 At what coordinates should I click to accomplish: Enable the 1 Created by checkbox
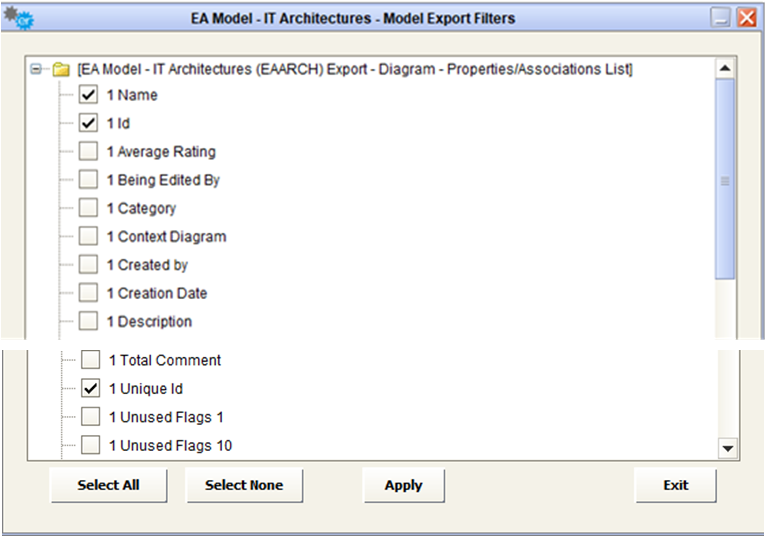point(88,265)
